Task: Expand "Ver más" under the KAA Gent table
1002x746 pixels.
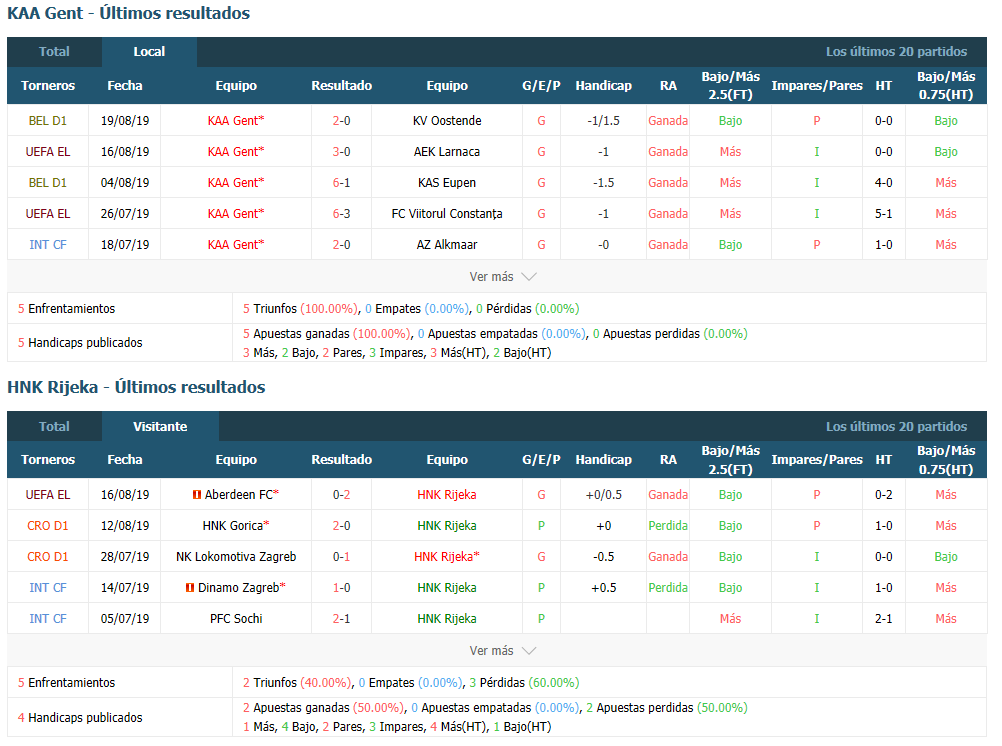Action: click(502, 277)
